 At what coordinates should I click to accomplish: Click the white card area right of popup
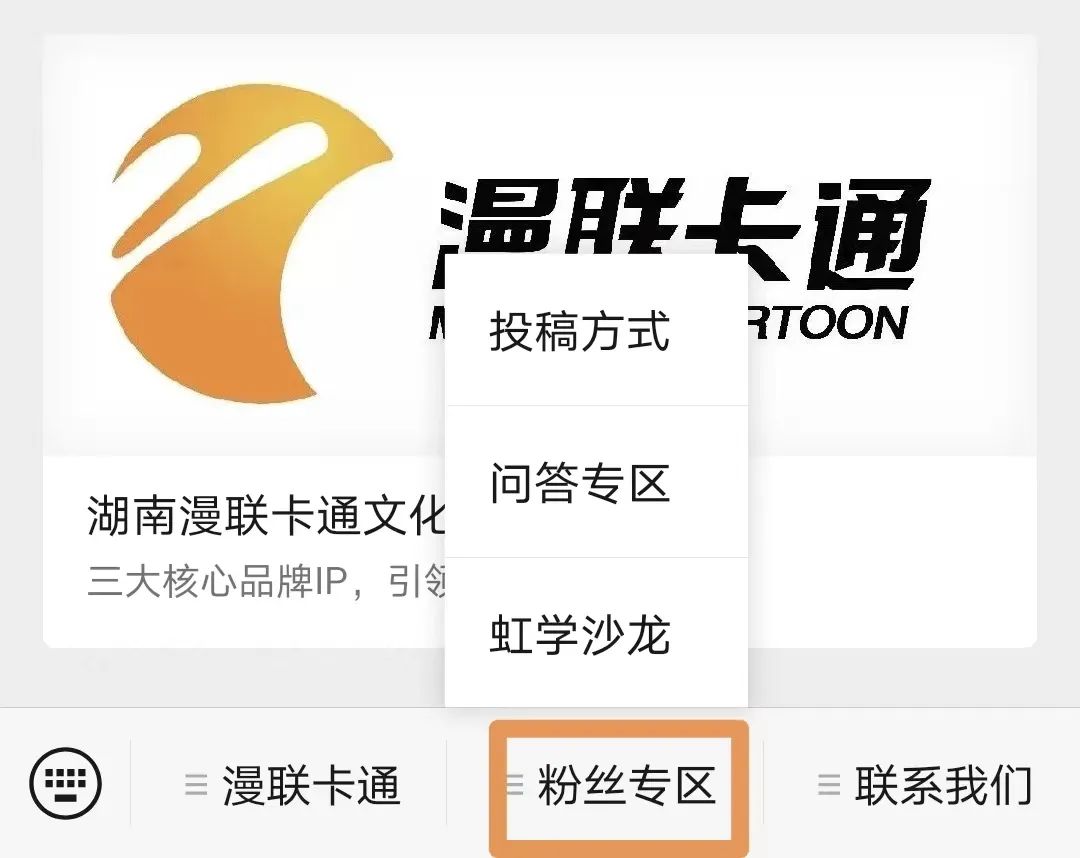tap(892, 551)
